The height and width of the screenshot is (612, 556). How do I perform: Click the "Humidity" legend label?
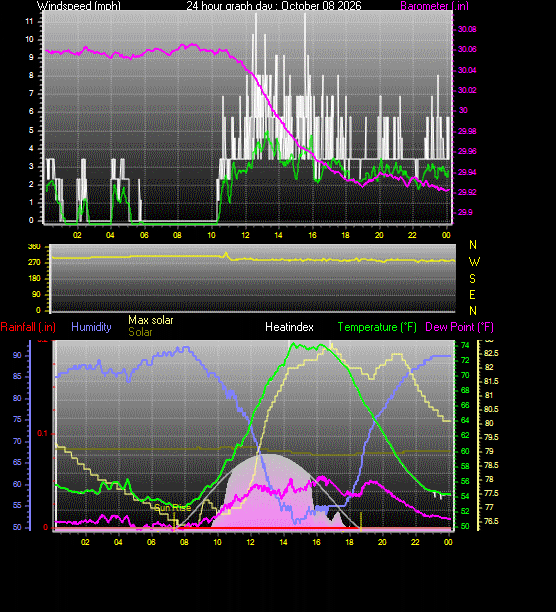(91, 327)
